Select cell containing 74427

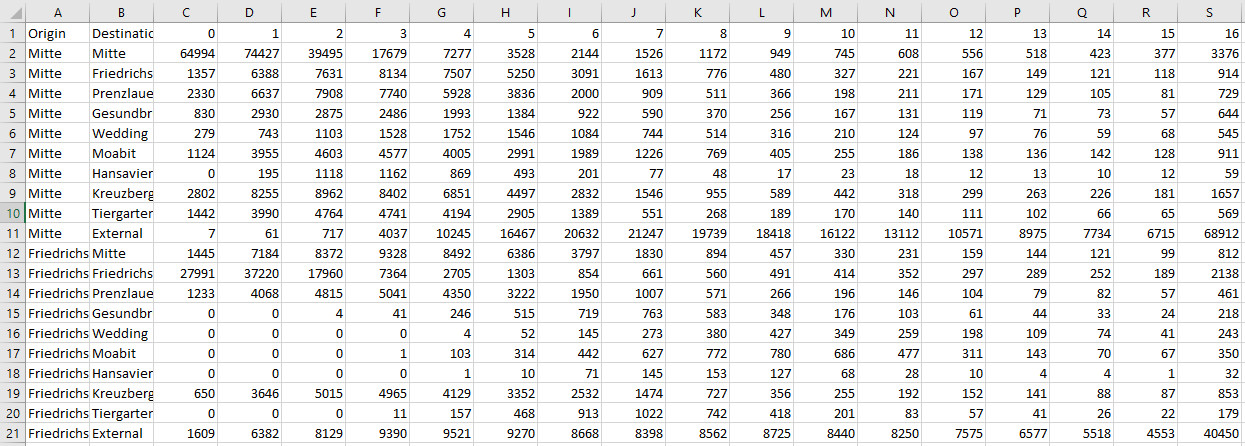249,53
